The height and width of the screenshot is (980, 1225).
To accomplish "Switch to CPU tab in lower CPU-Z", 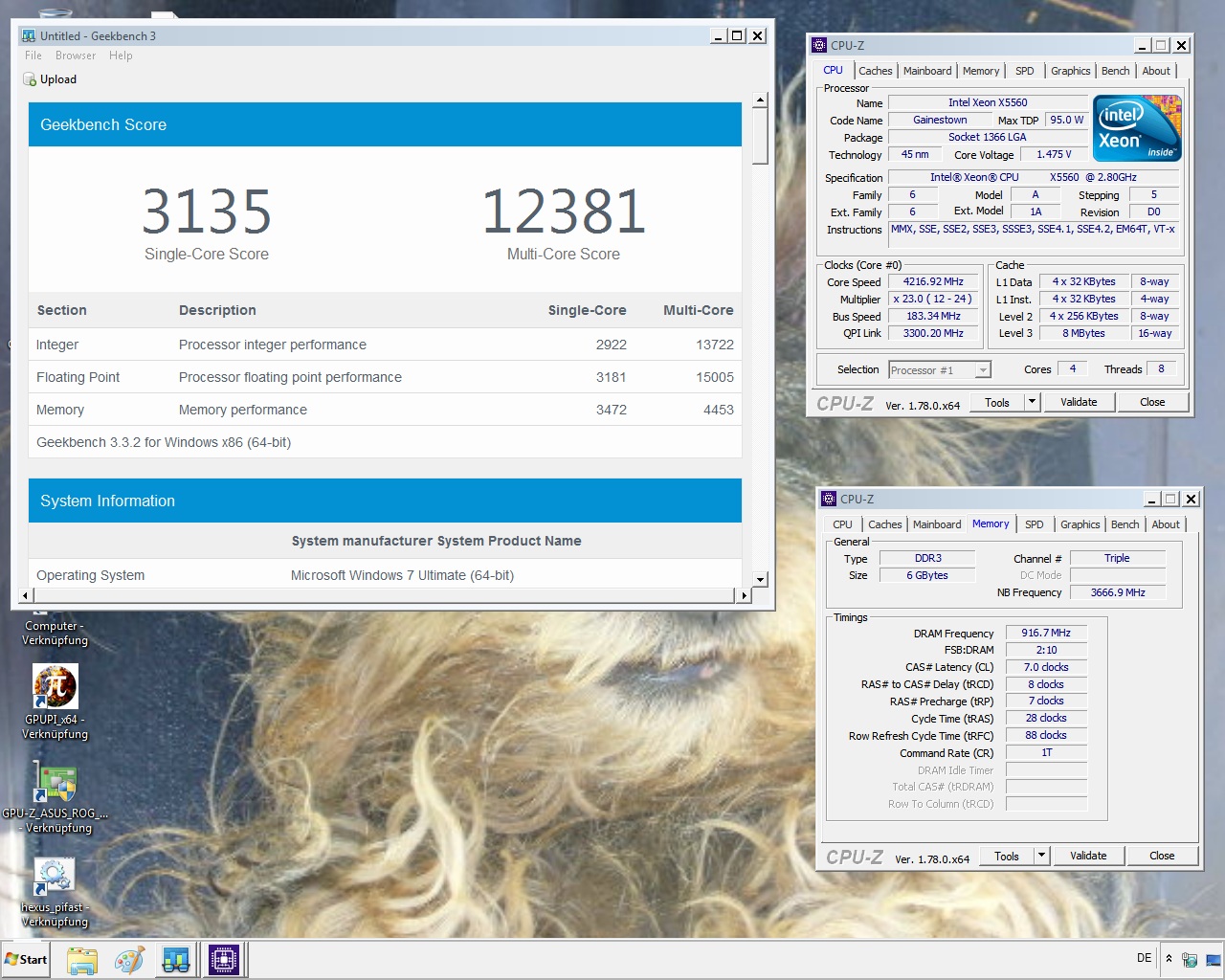I will click(x=842, y=524).
